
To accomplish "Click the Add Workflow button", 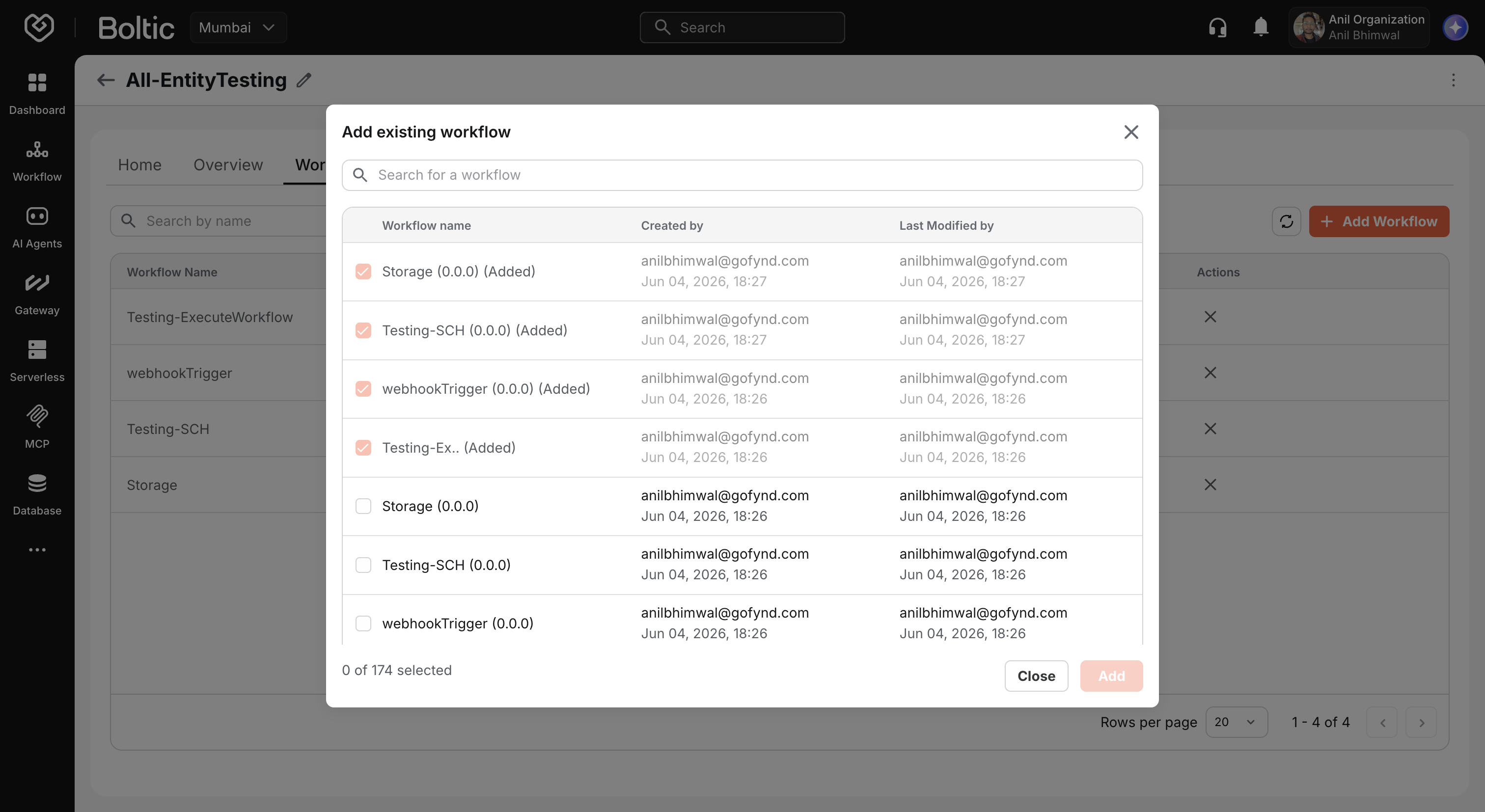I will point(1378,221).
